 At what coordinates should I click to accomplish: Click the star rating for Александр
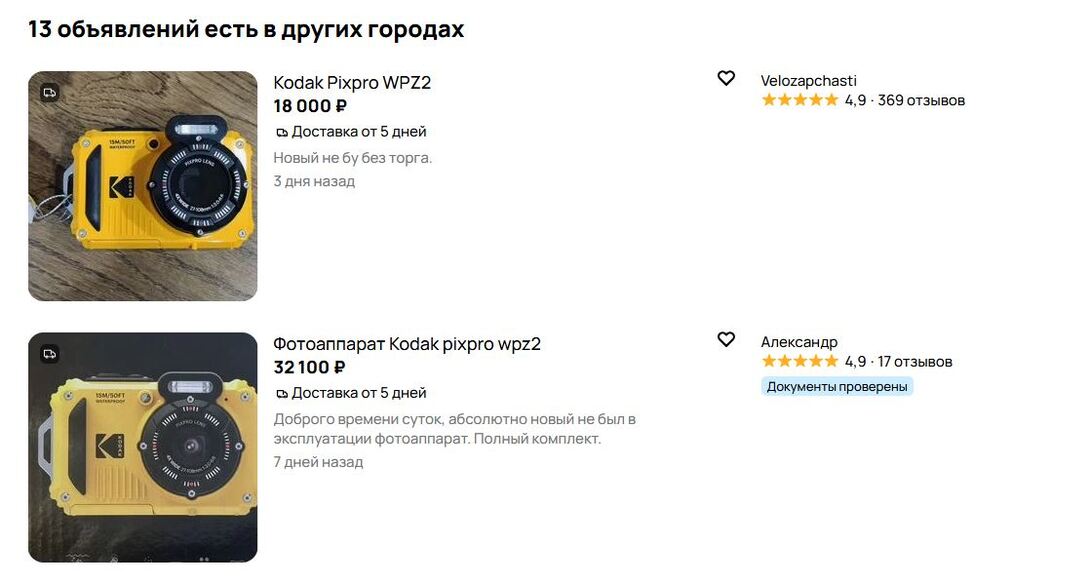pos(799,361)
